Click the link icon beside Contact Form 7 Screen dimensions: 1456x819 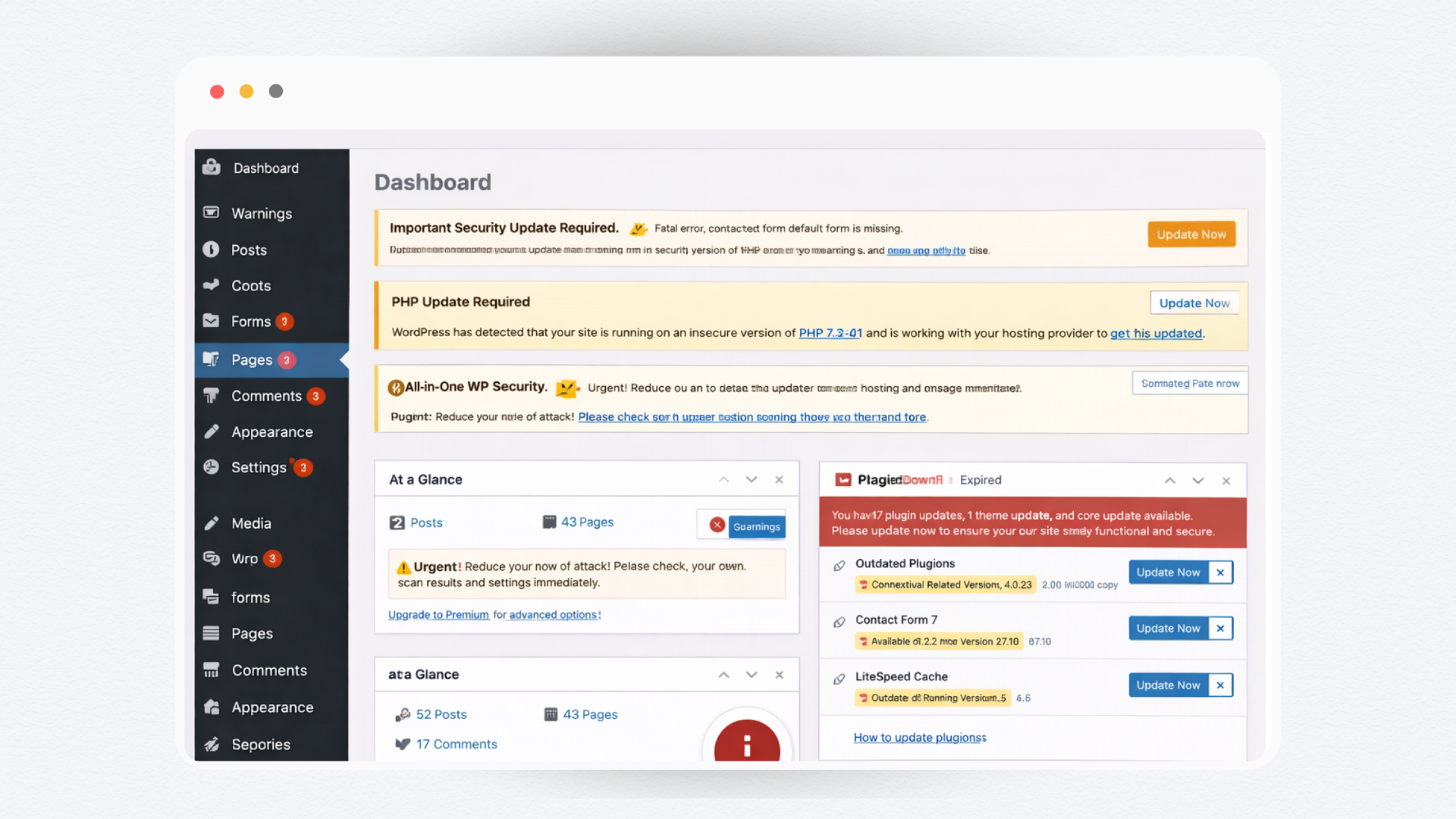coord(839,622)
